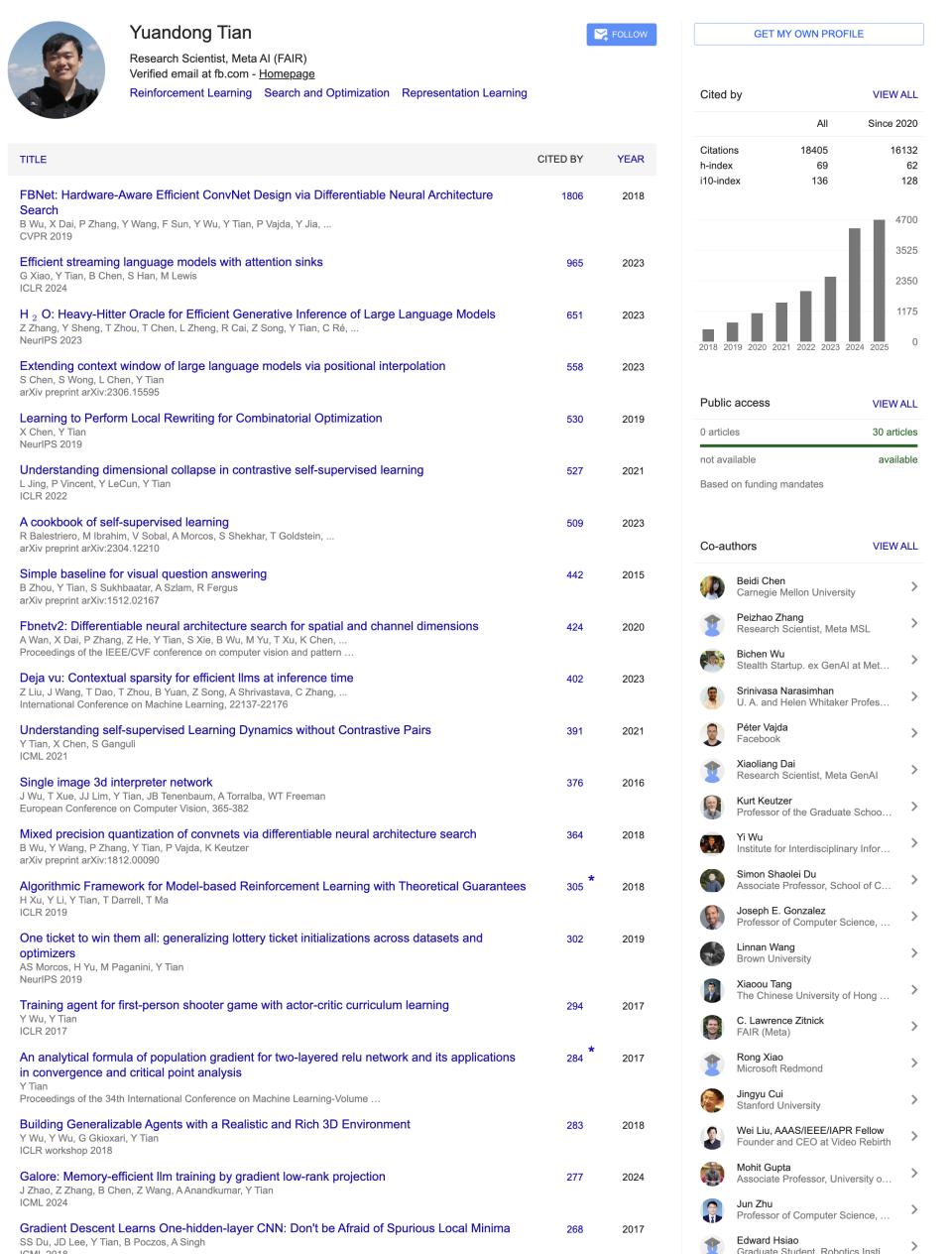Click the envelope icon on Follow button
The image size is (952, 1254).
click(601, 35)
